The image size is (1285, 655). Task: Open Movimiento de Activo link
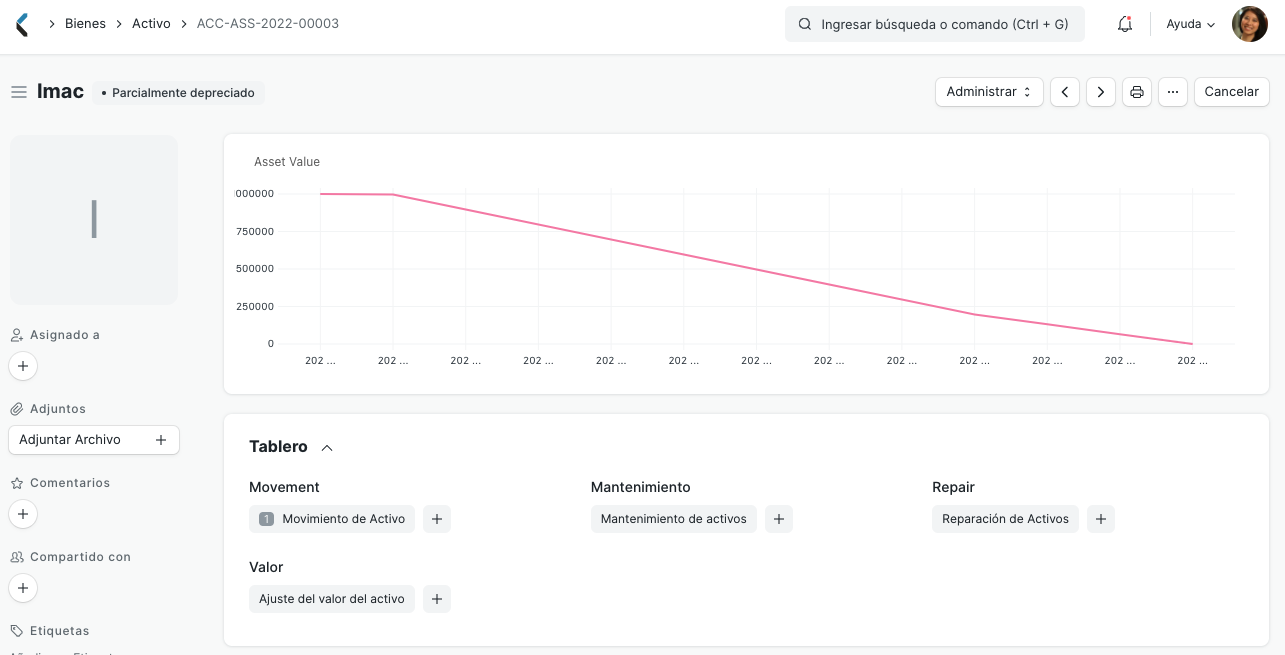pyautogui.click(x=332, y=519)
